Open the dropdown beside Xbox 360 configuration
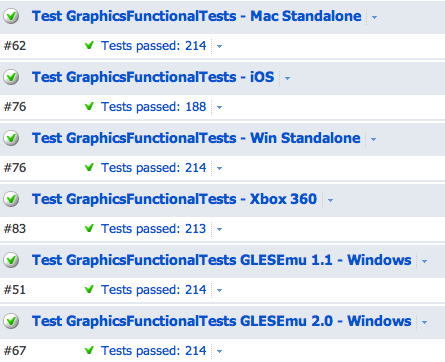 [x=330, y=200]
